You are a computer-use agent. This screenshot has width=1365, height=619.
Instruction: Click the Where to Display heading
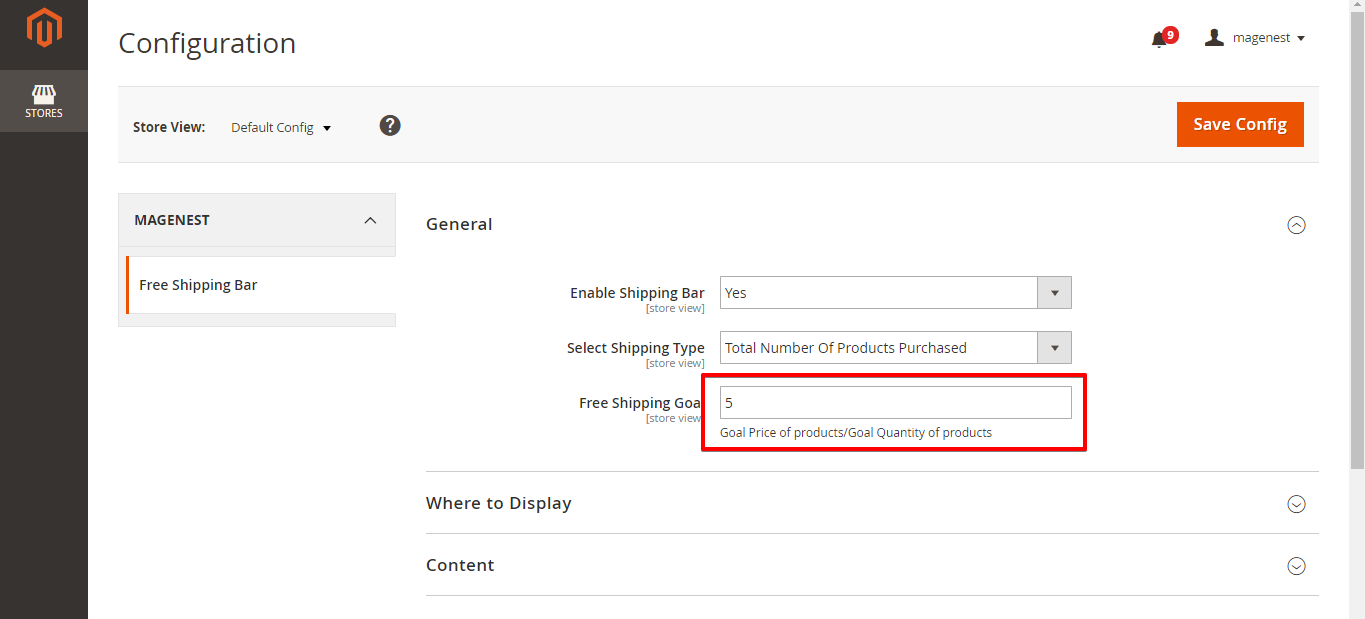coord(498,503)
